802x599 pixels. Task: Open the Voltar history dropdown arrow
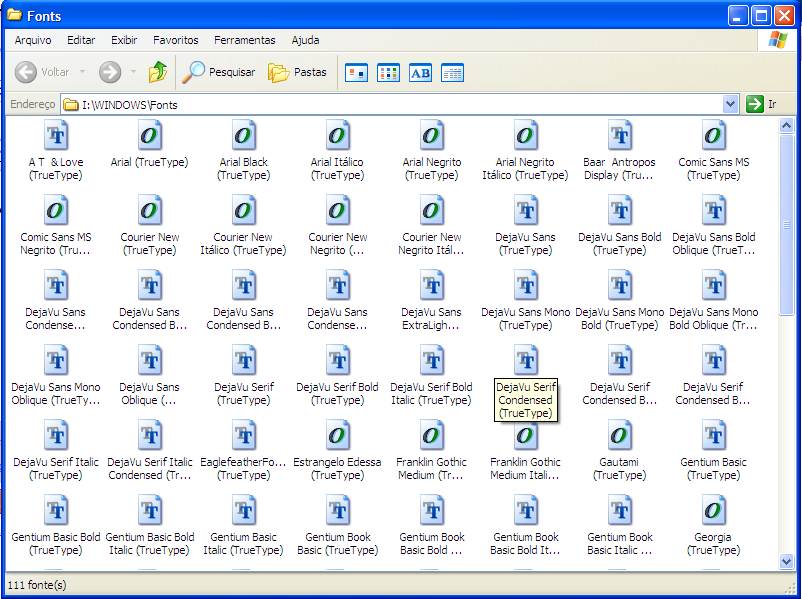coord(82,72)
